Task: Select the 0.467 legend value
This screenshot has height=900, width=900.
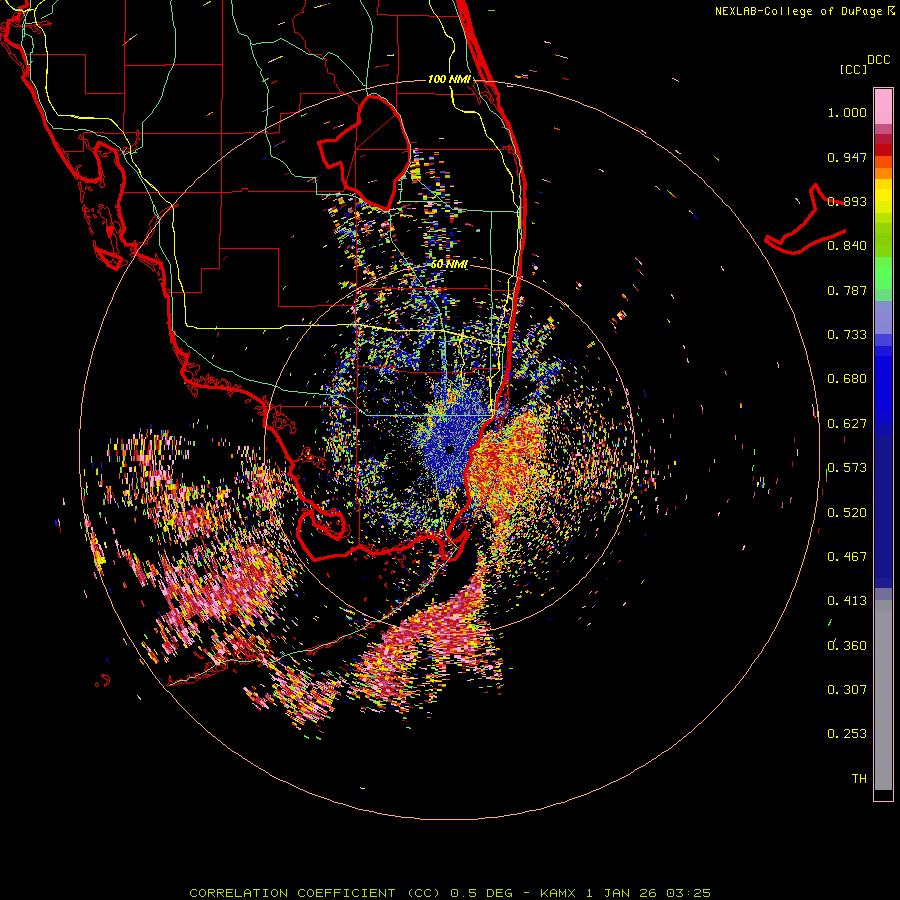Action: 847,557
